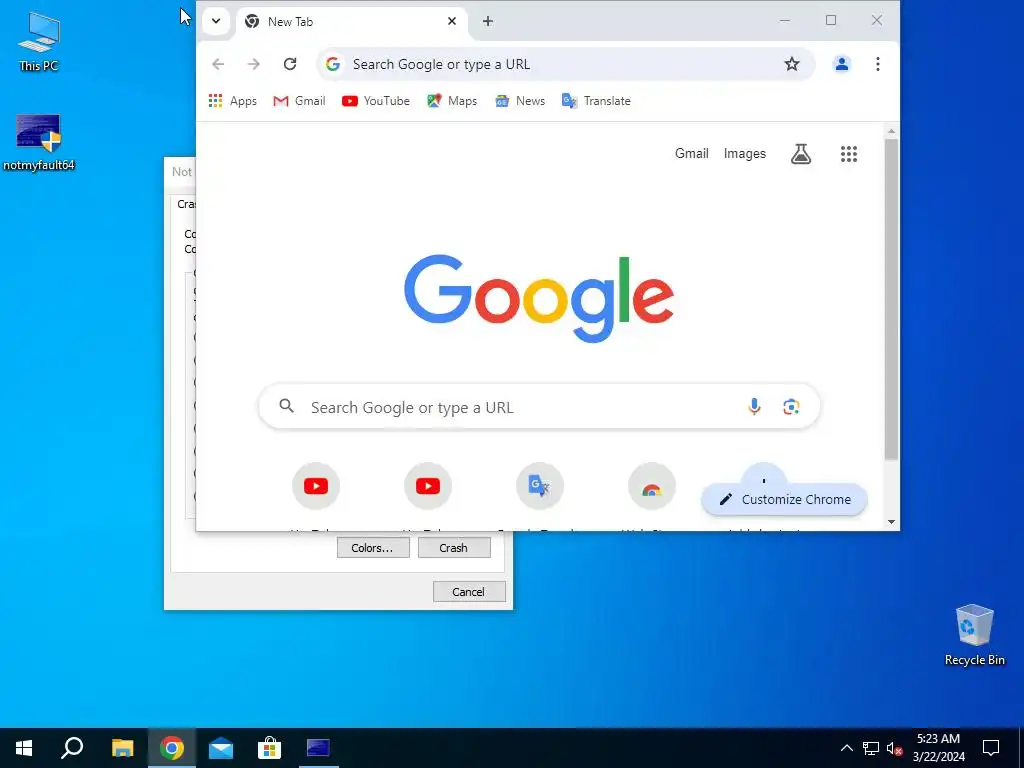Search by image with Lens icon
Viewport: 1024px width, 768px height.
[792, 407]
